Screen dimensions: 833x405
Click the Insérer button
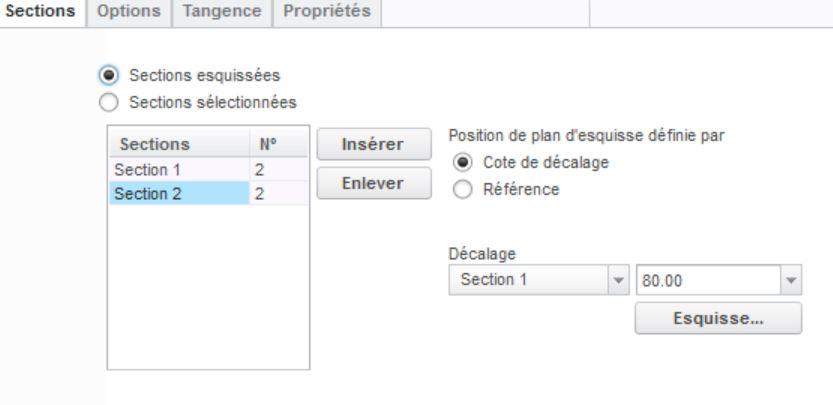coord(372,144)
